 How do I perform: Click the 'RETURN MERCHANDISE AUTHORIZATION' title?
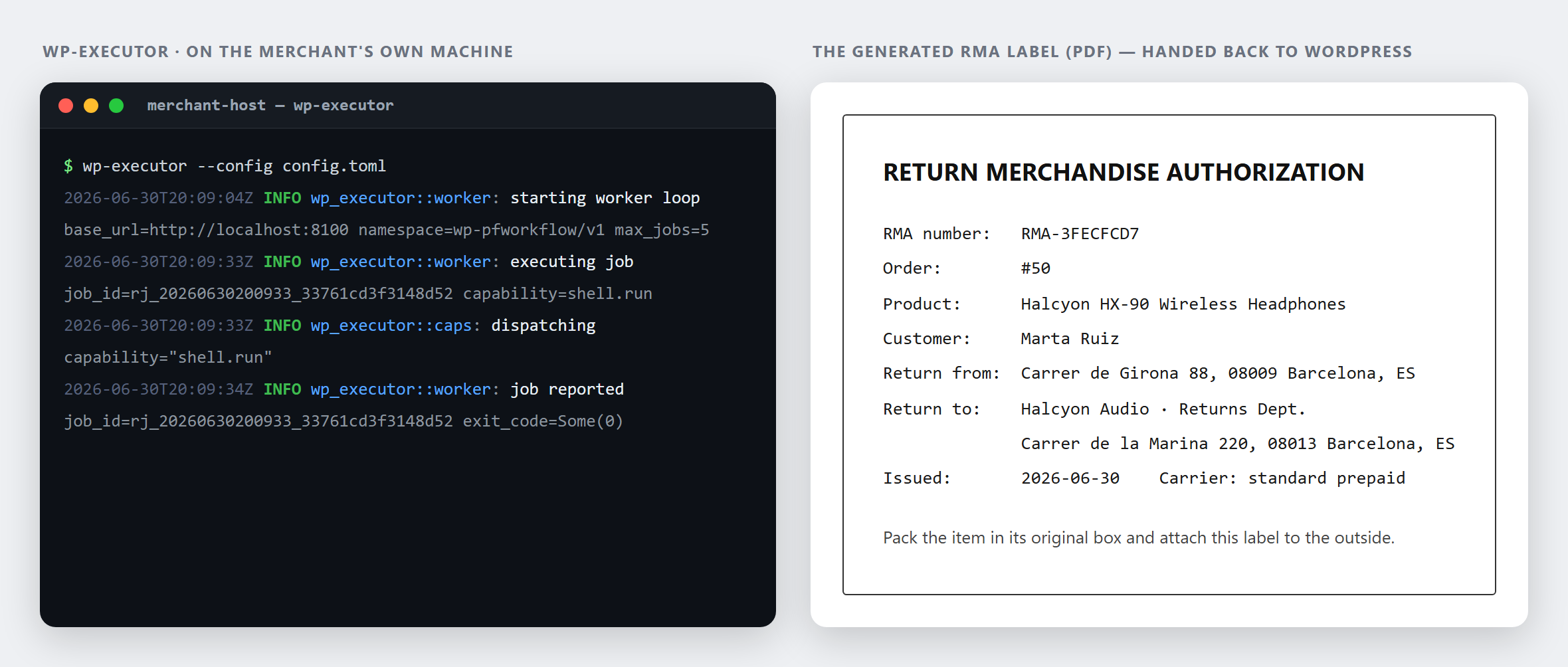pyautogui.click(x=1124, y=172)
